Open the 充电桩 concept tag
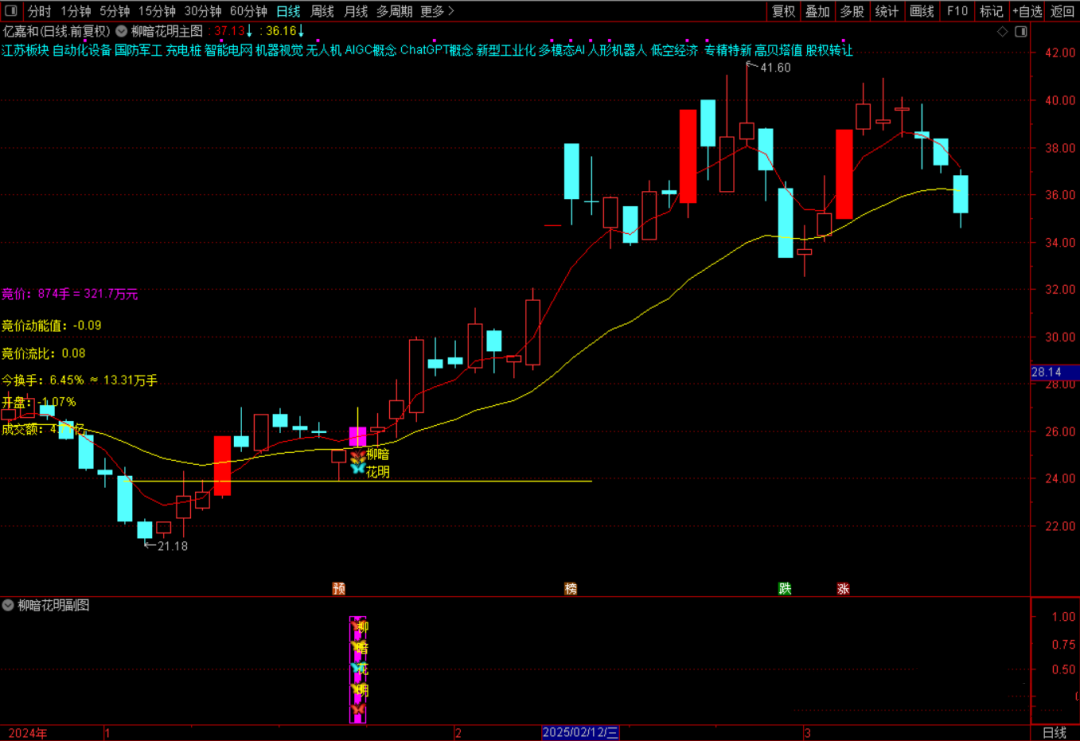The width and height of the screenshot is (1080, 741). (x=183, y=50)
